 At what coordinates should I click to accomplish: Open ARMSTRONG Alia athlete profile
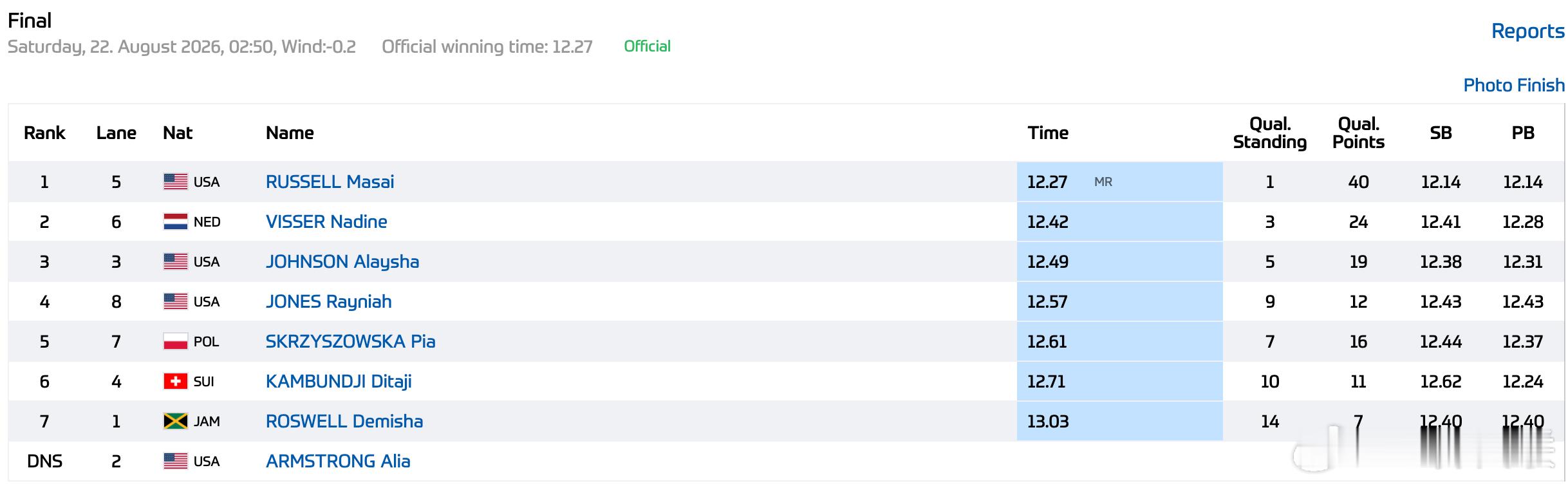338,461
